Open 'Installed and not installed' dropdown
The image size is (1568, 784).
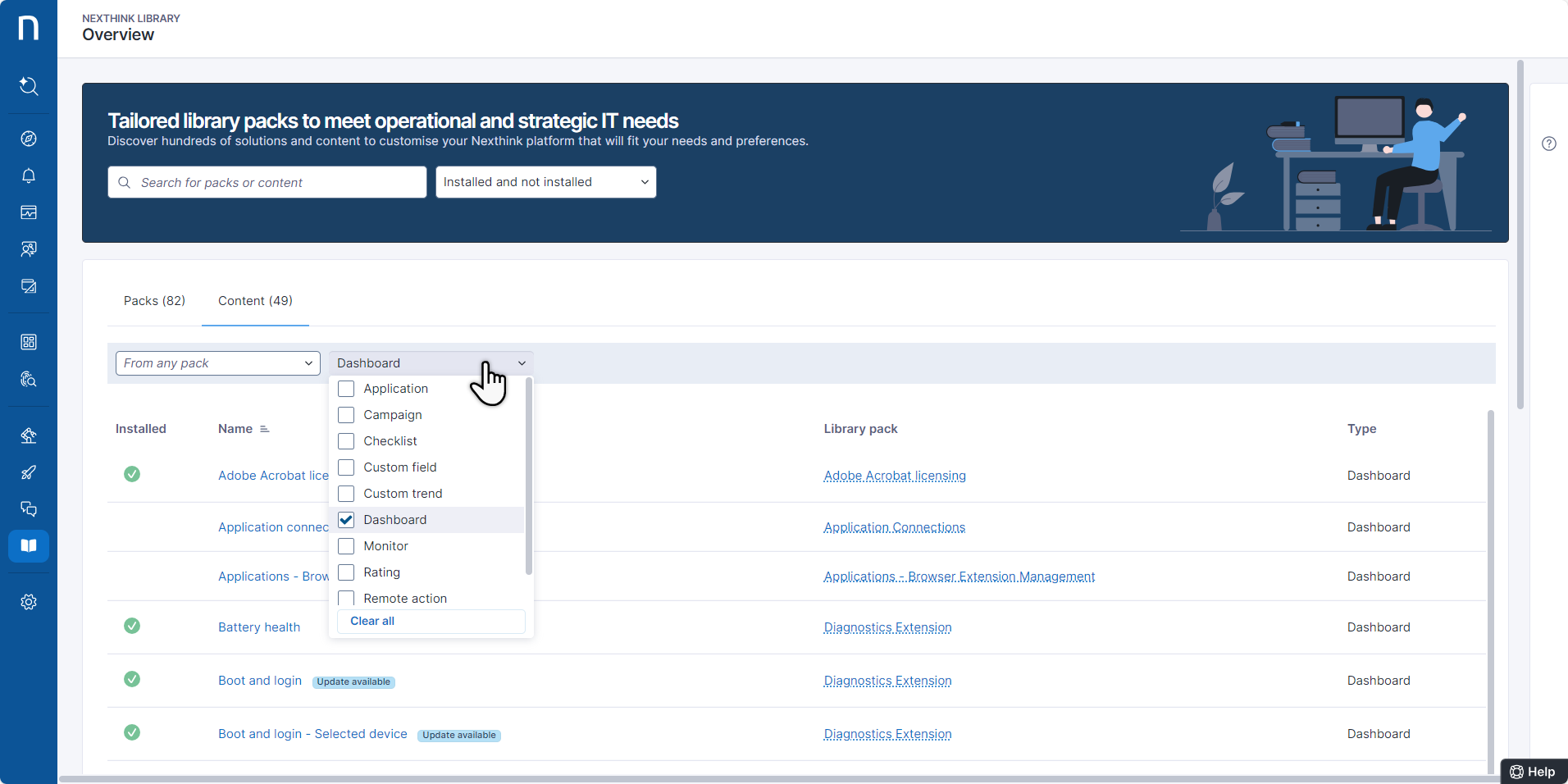[x=545, y=182]
